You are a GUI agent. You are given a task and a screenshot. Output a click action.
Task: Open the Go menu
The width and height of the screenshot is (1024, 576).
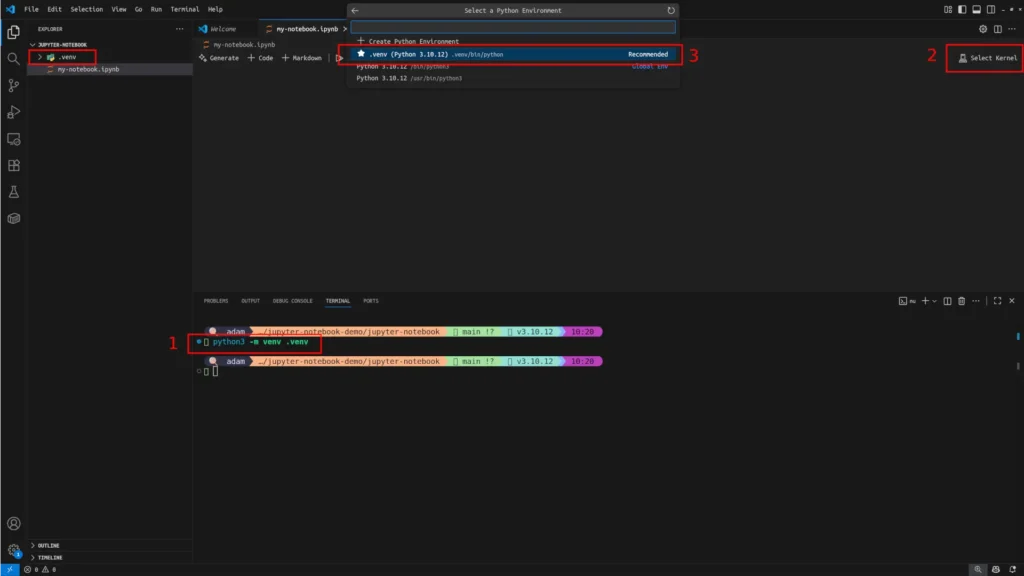[x=138, y=9]
